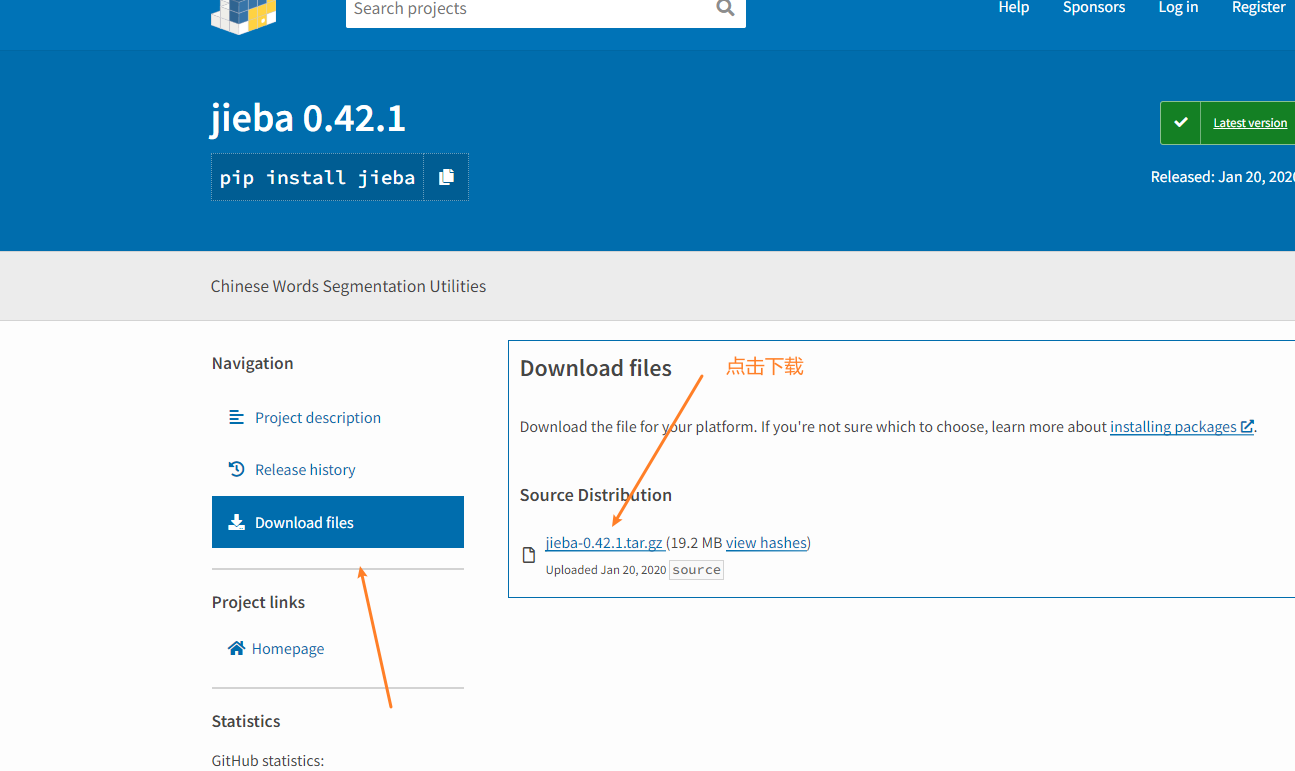The width and height of the screenshot is (1295, 771).
Task: Open the Register page
Action: tap(1259, 7)
